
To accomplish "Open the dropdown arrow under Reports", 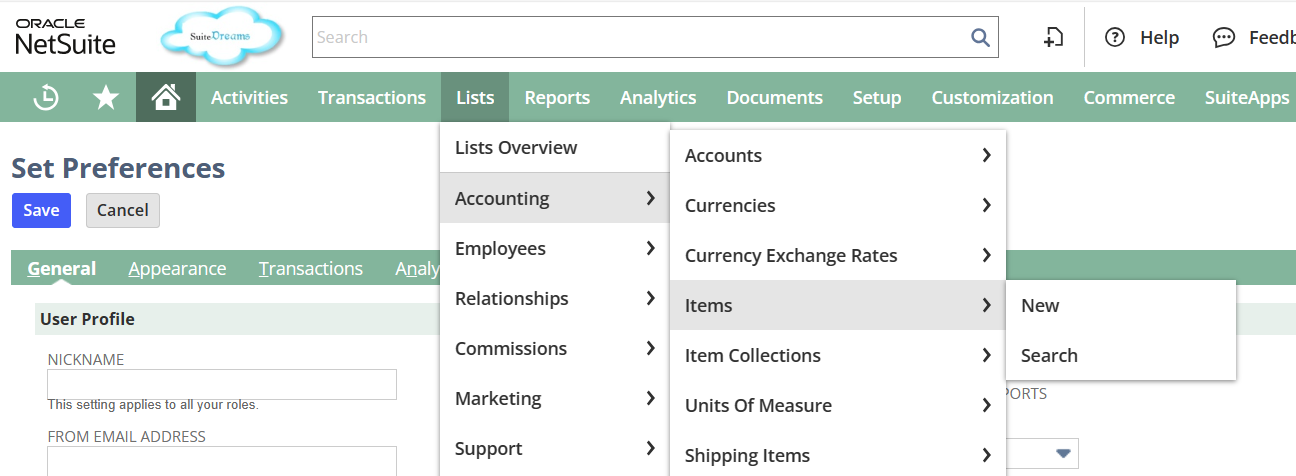I will click(x=1064, y=454).
